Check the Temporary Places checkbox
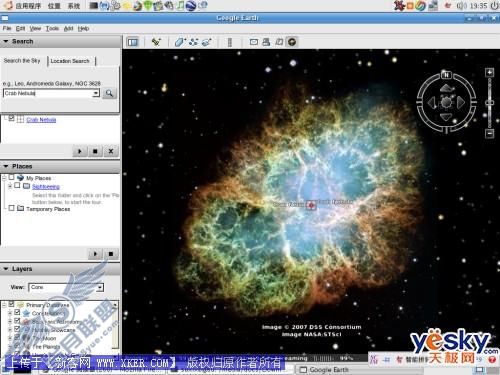This screenshot has width=500, height=375. tap(12, 208)
